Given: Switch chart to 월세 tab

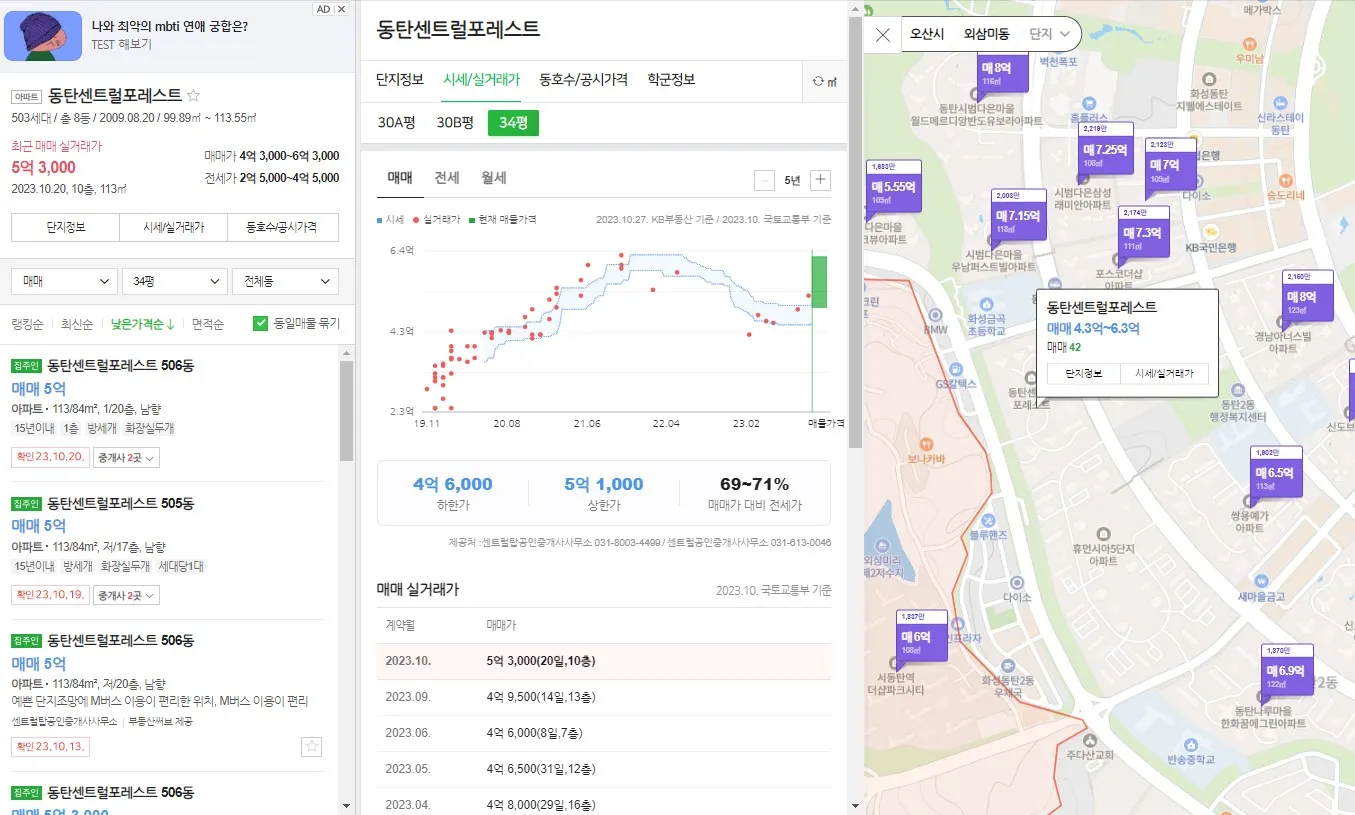Looking at the screenshot, I should pos(494,178).
